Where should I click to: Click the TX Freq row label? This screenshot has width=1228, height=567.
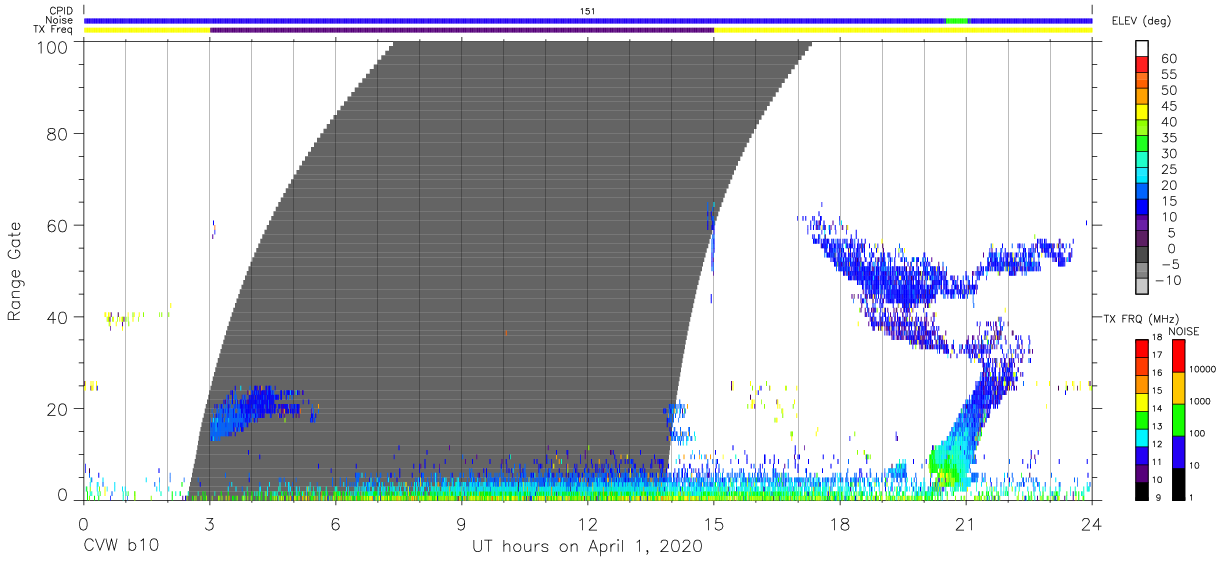coord(54,29)
